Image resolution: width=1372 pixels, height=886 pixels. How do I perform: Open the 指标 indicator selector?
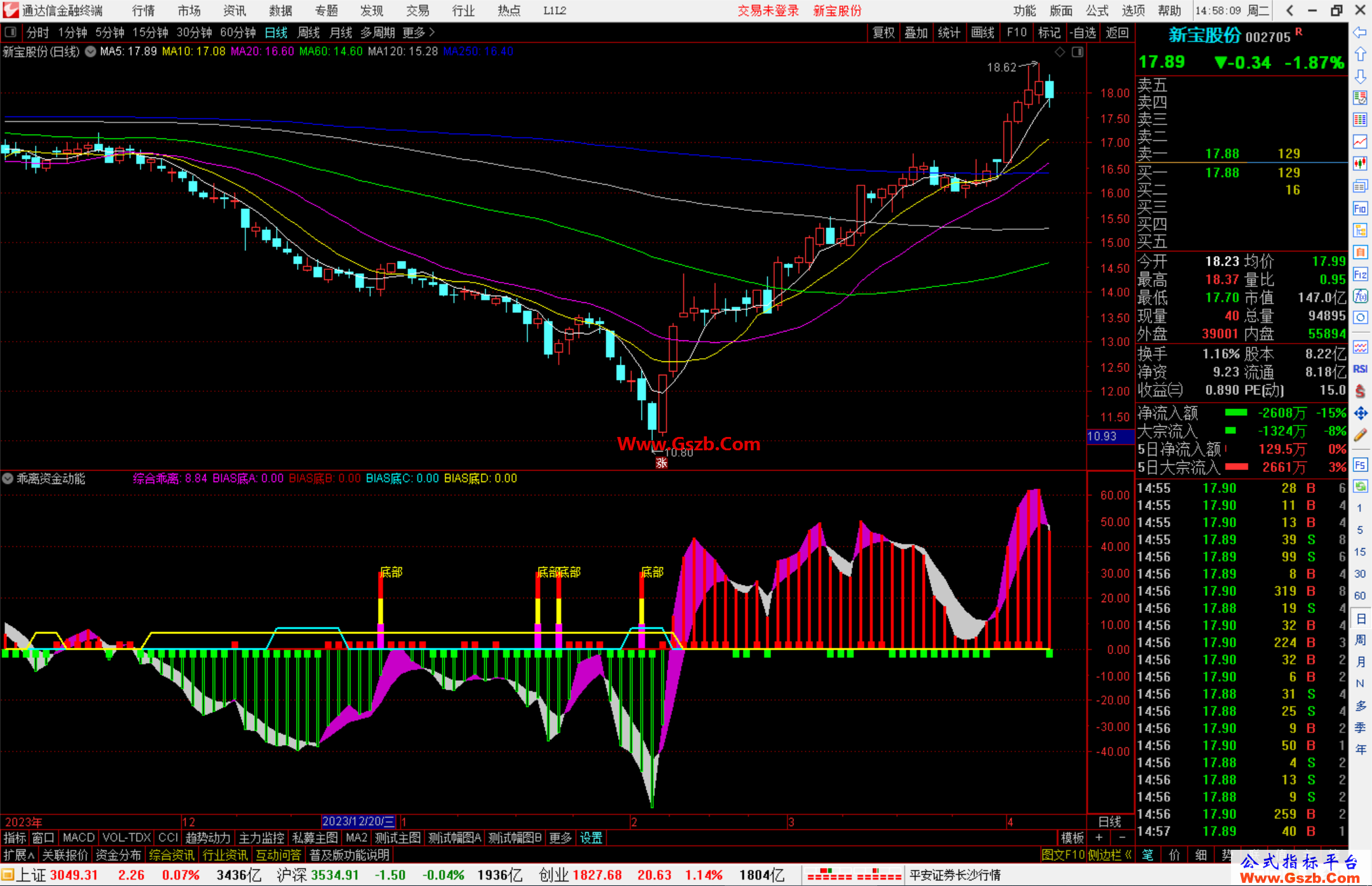tap(15, 838)
